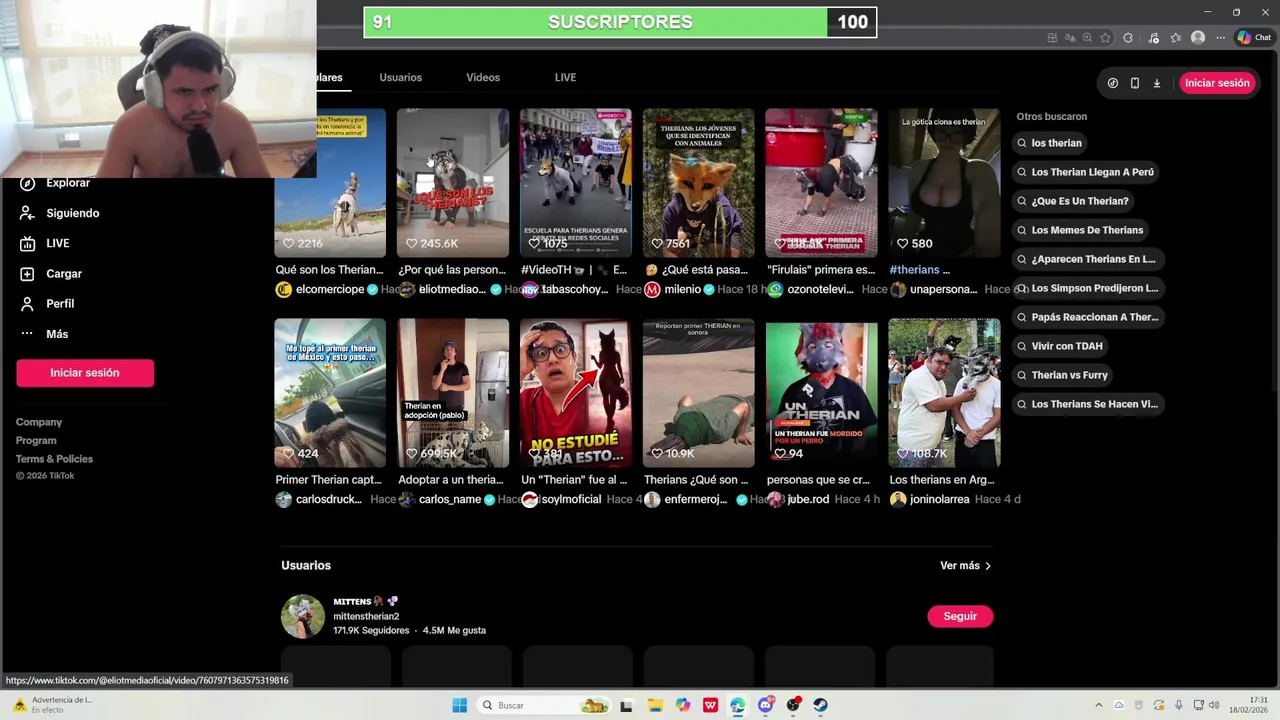Select suggestion 'Papás Reaccionan A Ther...'
The image size is (1280, 720).
click(x=1088, y=317)
